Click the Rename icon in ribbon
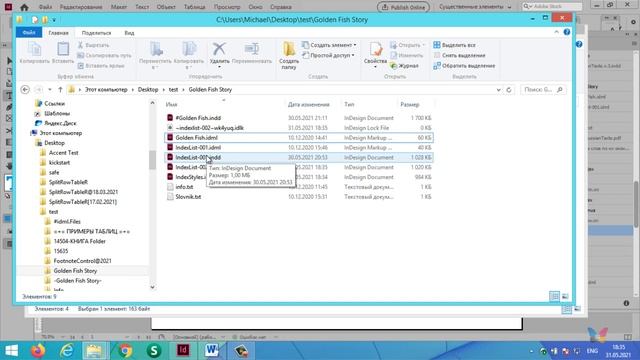The image size is (640, 360). click(251, 49)
